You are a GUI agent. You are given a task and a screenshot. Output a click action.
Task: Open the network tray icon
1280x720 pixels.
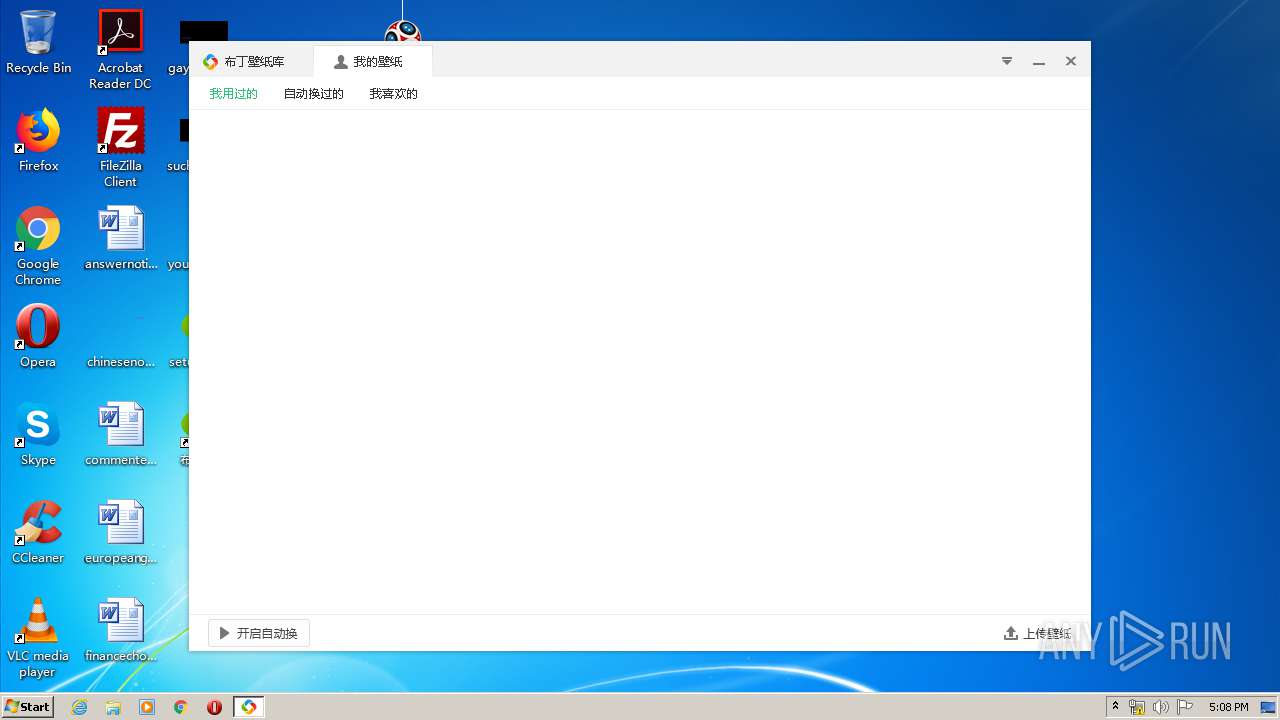1137,707
